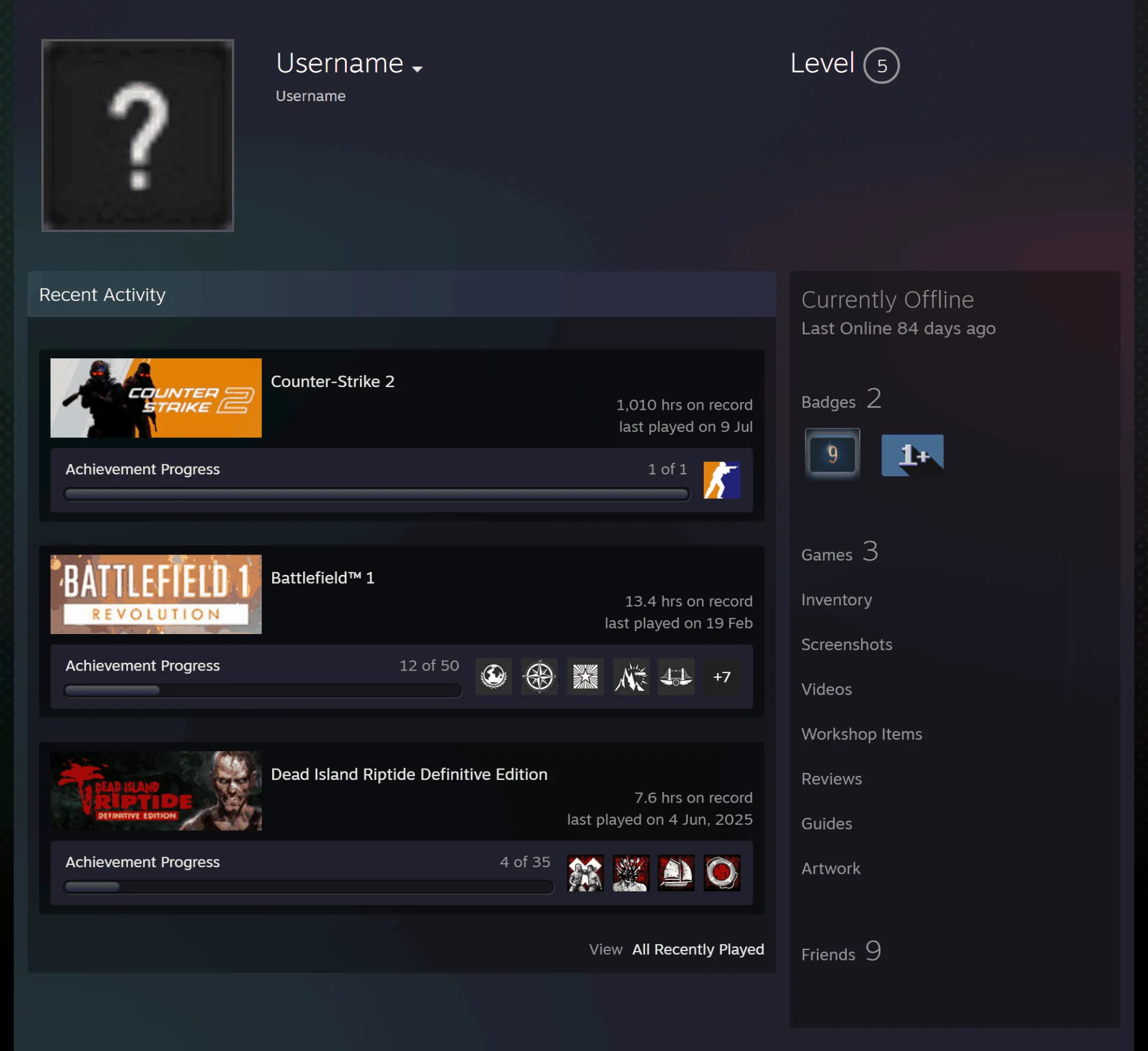
Task: Click the globe achievement icon for Battlefield 1
Action: coord(494,677)
